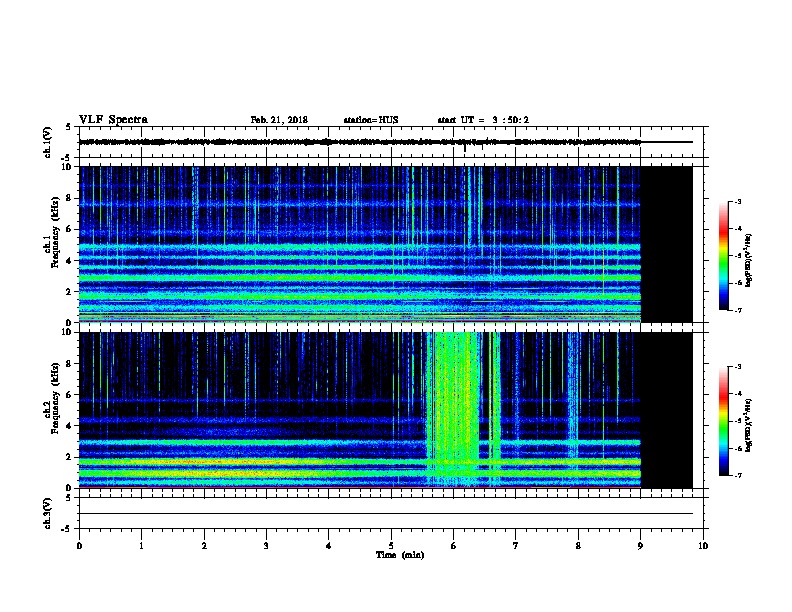Image resolution: width=792 pixels, height=612 pixels.
Task: Click the log(PSD) label beside ch.1 color bar
Action: pos(749,260)
